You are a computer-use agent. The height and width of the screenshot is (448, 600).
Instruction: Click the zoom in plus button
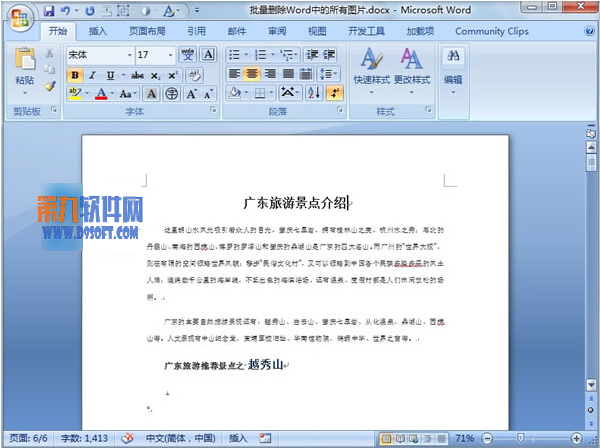(x=576, y=438)
